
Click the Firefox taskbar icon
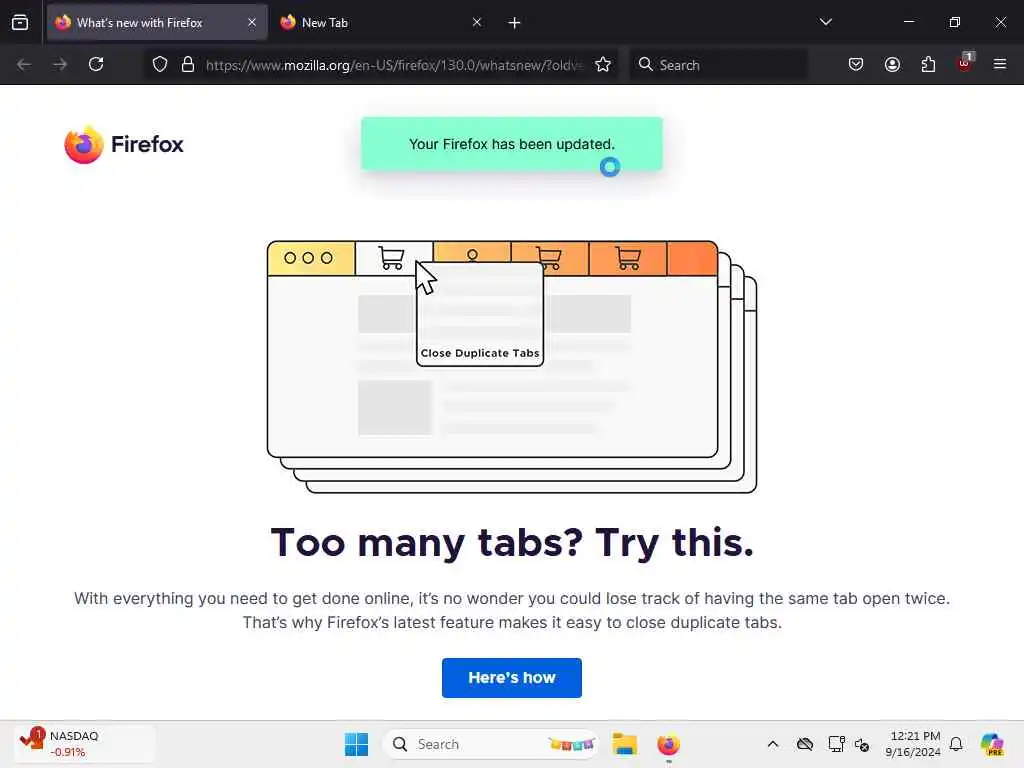pos(668,744)
